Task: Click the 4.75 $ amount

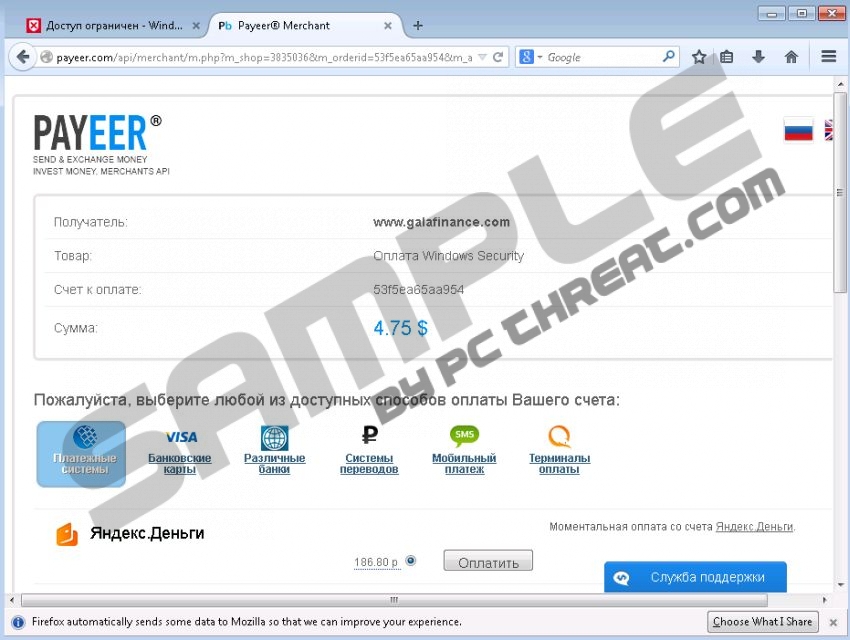Action: coord(400,328)
